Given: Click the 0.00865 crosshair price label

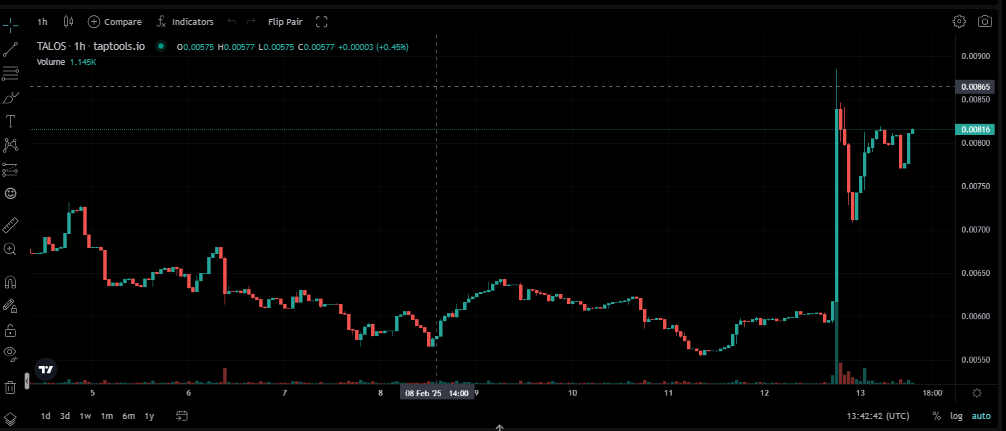Looking at the screenshot, I should (975, 86).
